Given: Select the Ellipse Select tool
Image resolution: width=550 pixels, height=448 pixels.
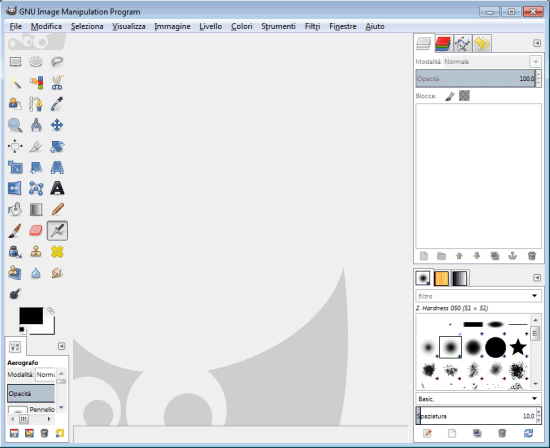Looking at the screenshot, I should 36,62.
